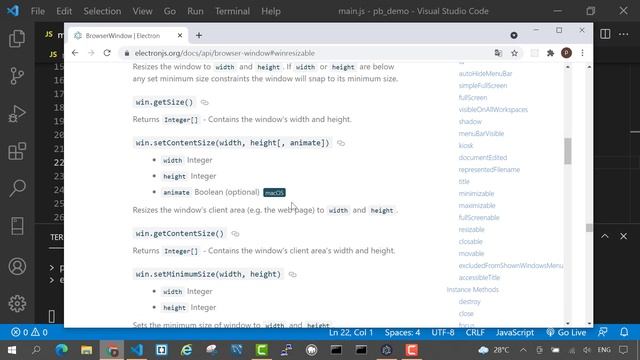The image size is (640, 360).
Task: Click the visibleOnAllWorkspaces sidebar link
Action: (493, 110)
